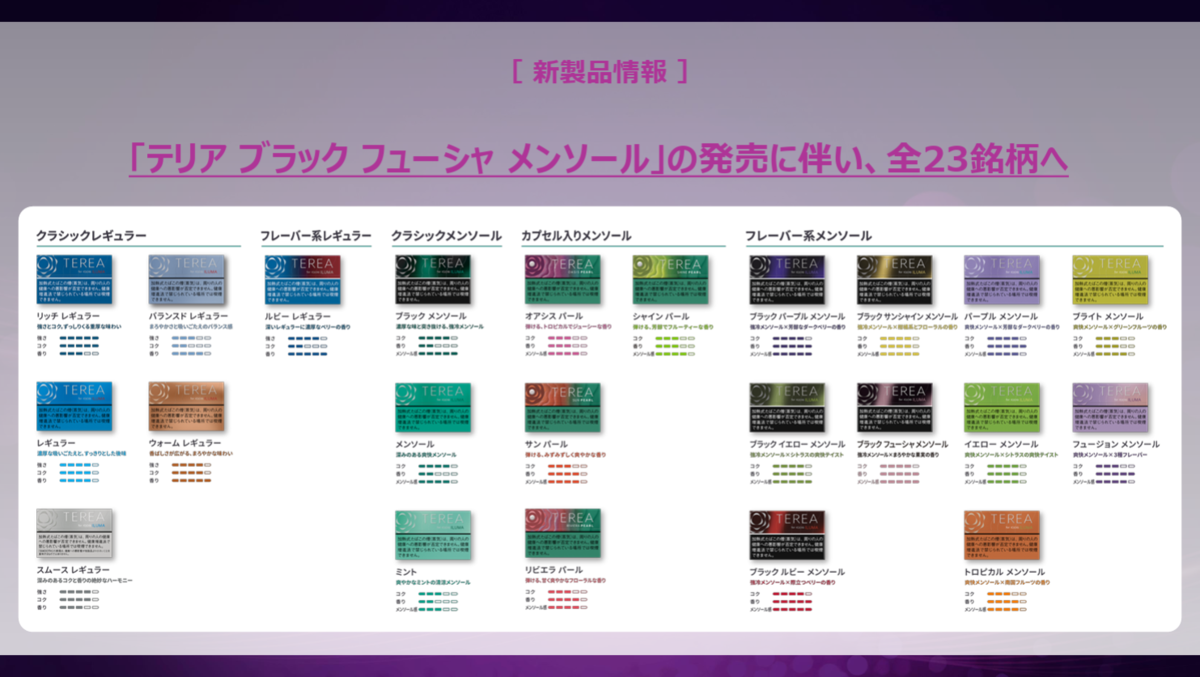1200x677 pixels.
Task: Click the ブラック ルビー メンソール product name
Action: [797, 571]
